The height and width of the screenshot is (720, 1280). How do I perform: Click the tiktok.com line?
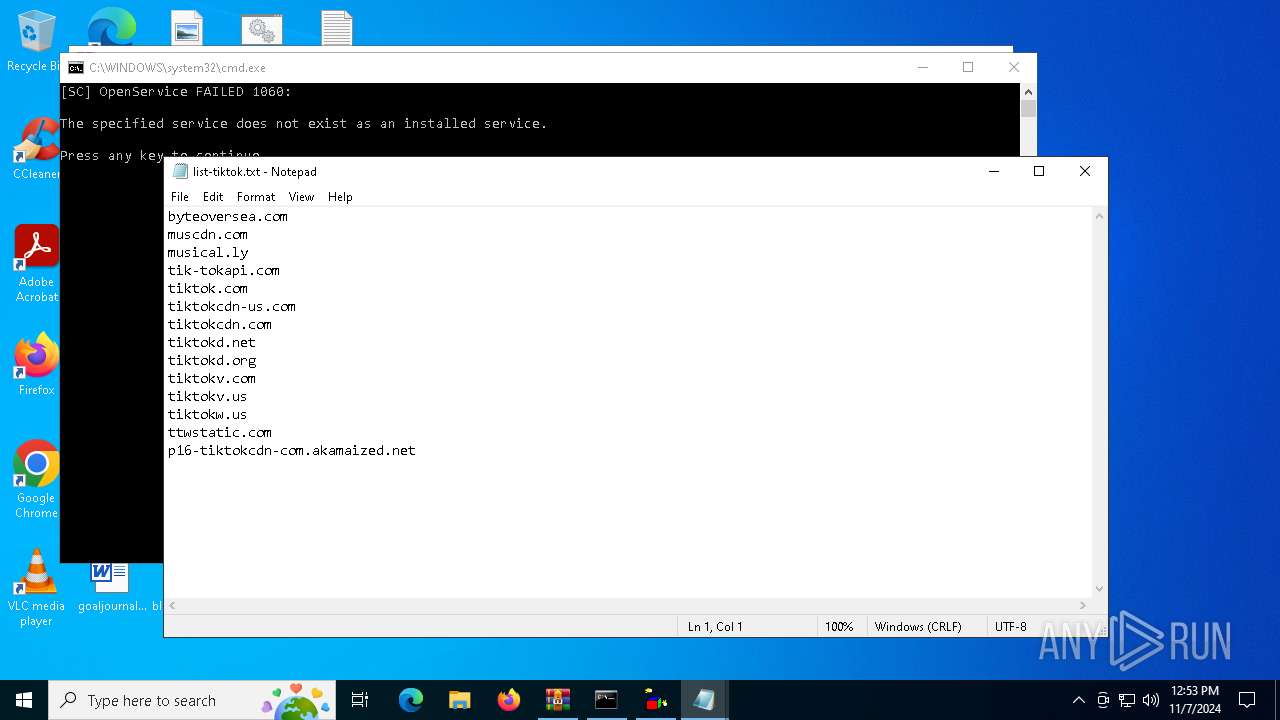208,288
